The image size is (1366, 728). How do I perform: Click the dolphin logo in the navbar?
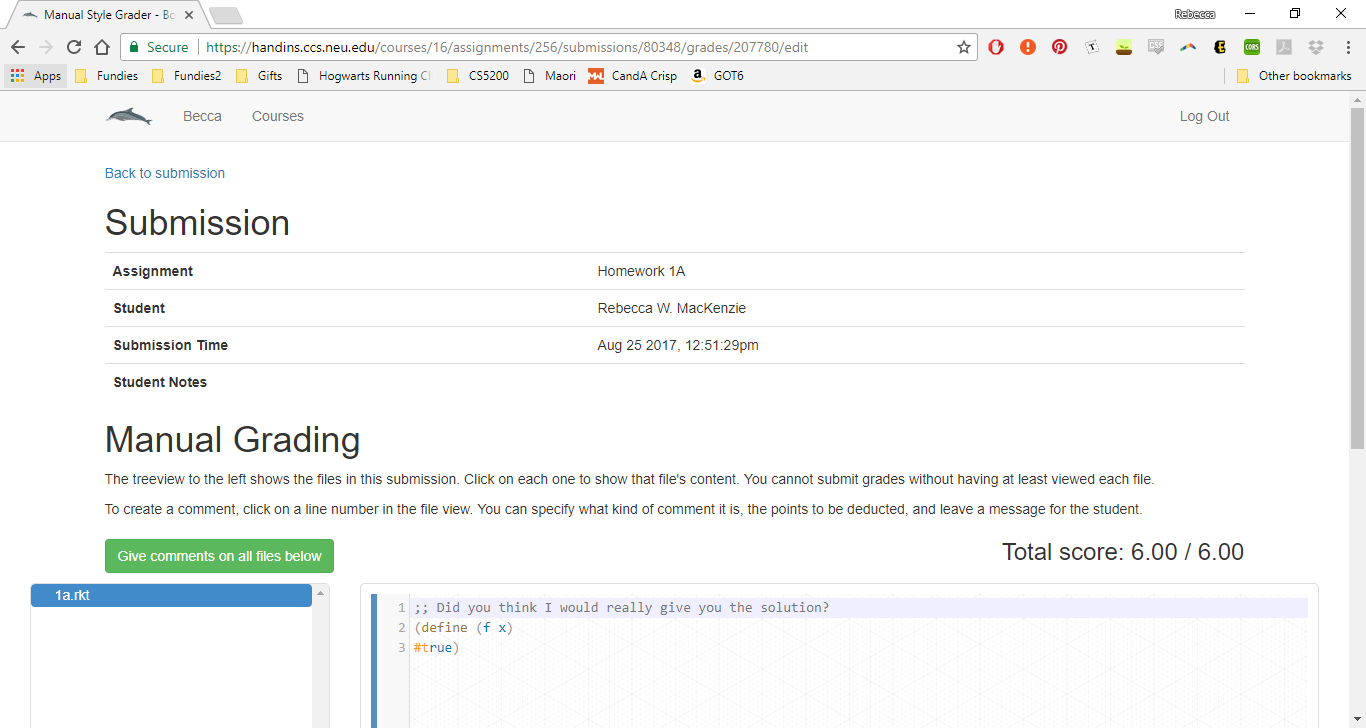pos(129,117)
